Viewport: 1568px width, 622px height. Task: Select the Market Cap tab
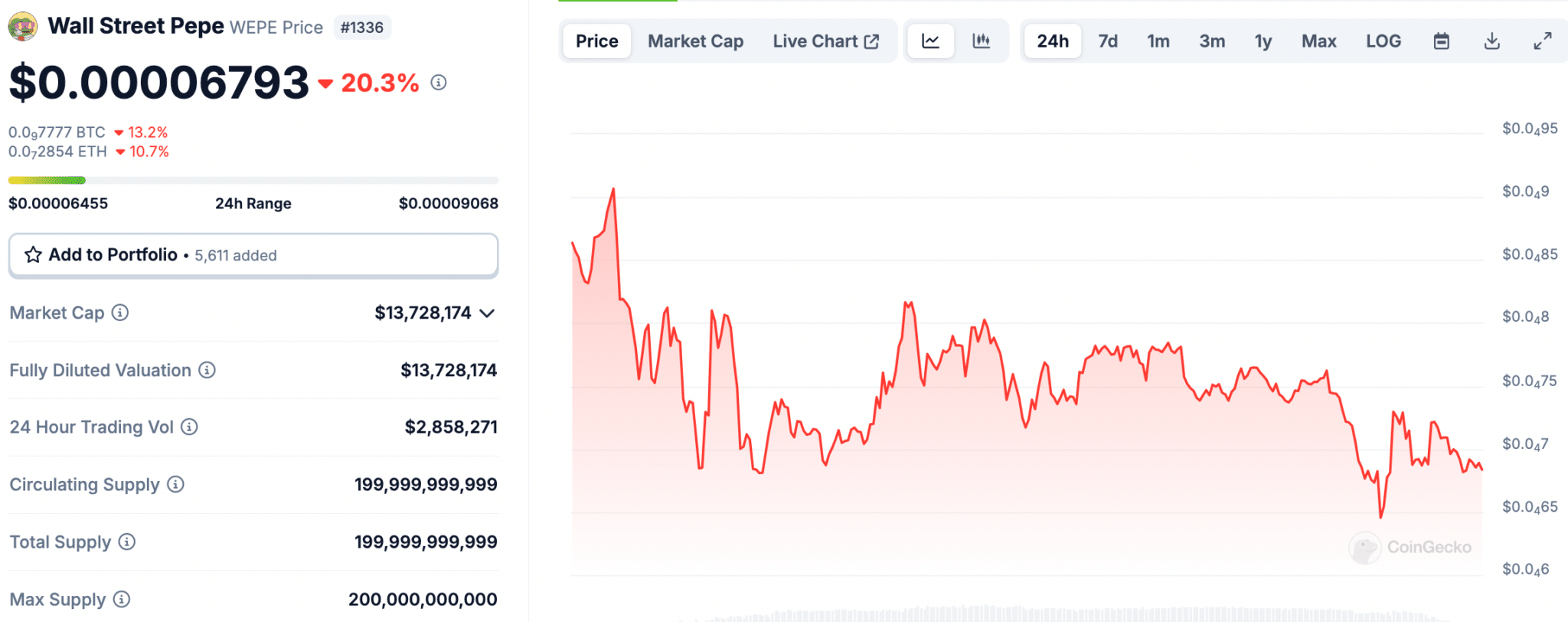[x=695, y=41]
